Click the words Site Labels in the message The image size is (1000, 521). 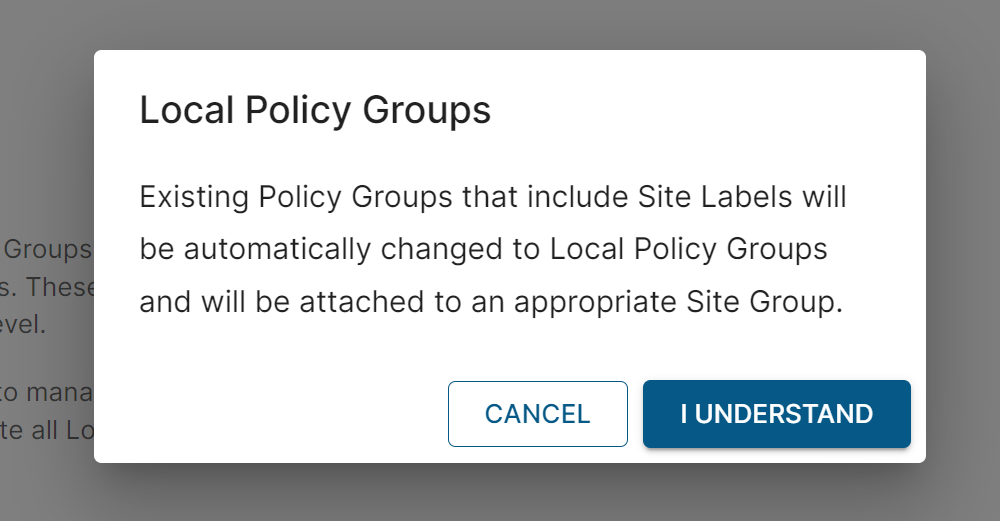714,197
